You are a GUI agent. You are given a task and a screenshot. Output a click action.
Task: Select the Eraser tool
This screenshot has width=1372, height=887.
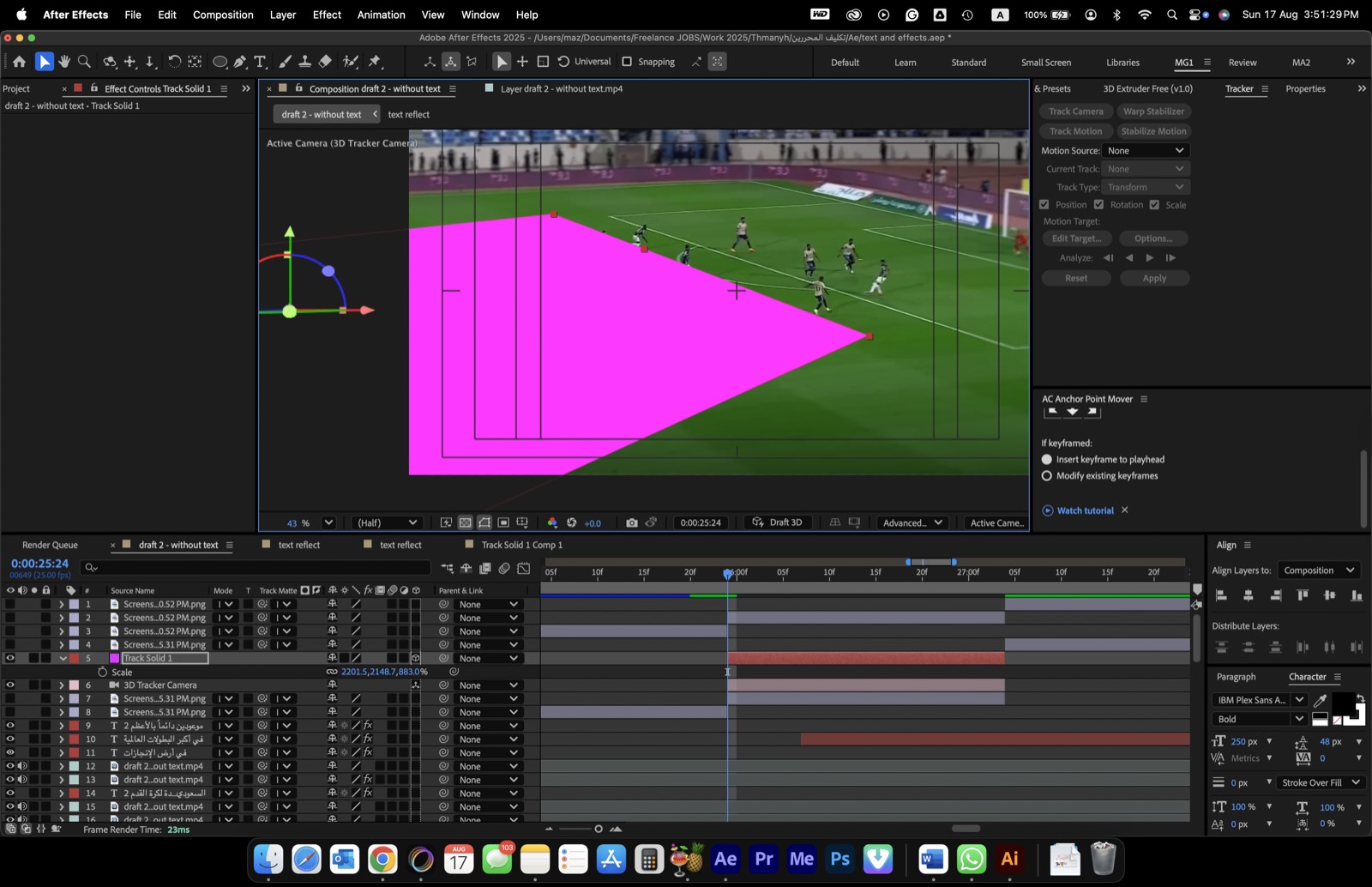325,62
